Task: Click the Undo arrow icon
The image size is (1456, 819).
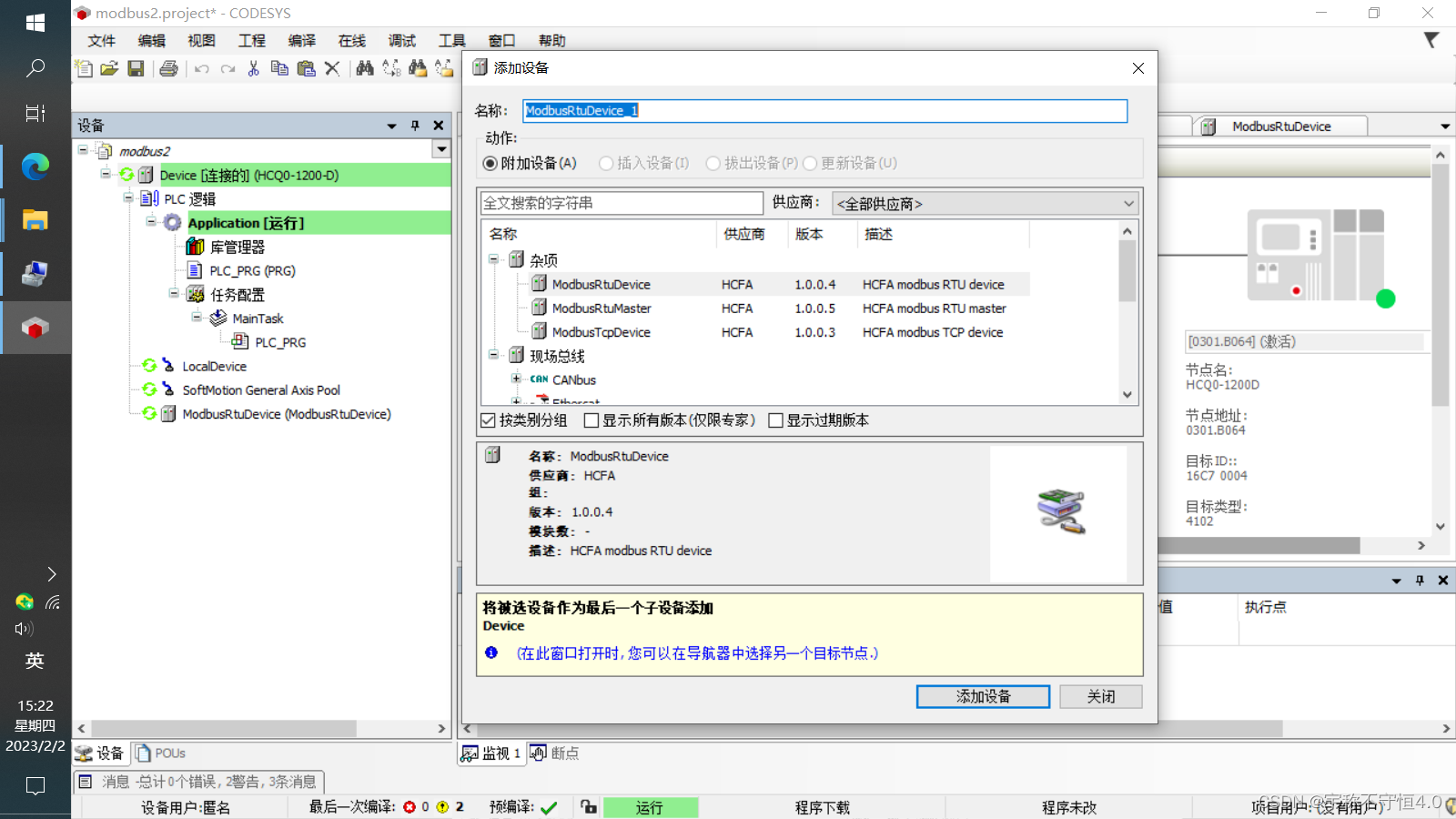Action: point(202,68)
